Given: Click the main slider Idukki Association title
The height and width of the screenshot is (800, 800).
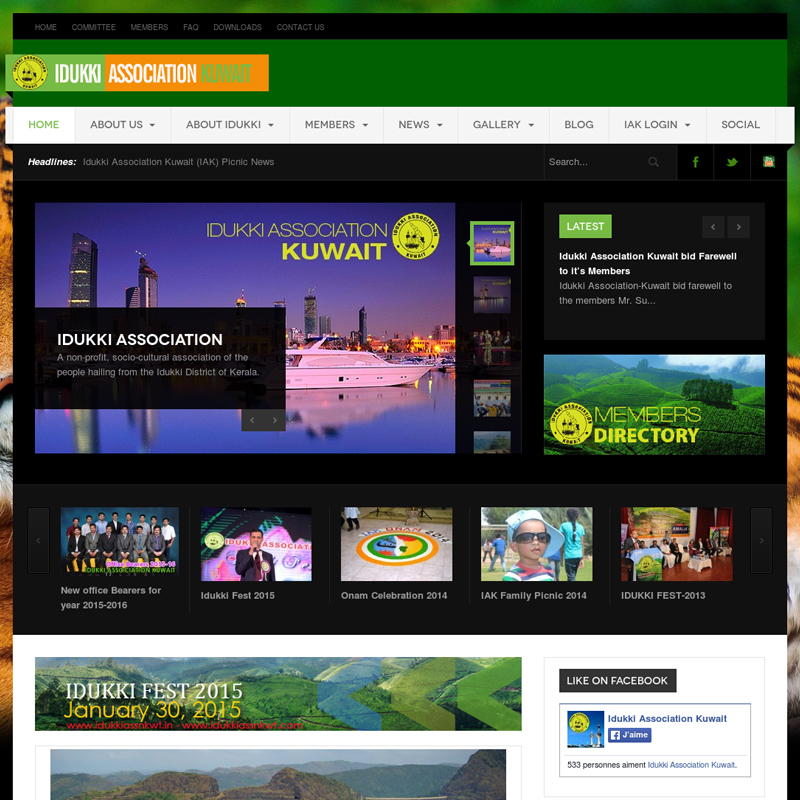Looking at the screenshot, I should [x=140, y=339].
